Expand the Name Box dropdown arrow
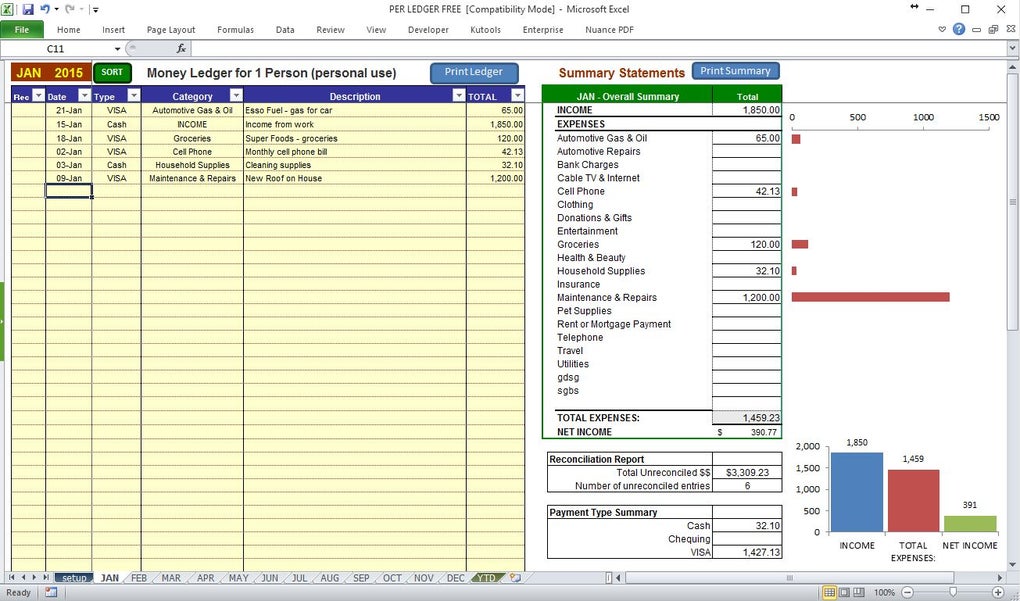 pos(117,49)
